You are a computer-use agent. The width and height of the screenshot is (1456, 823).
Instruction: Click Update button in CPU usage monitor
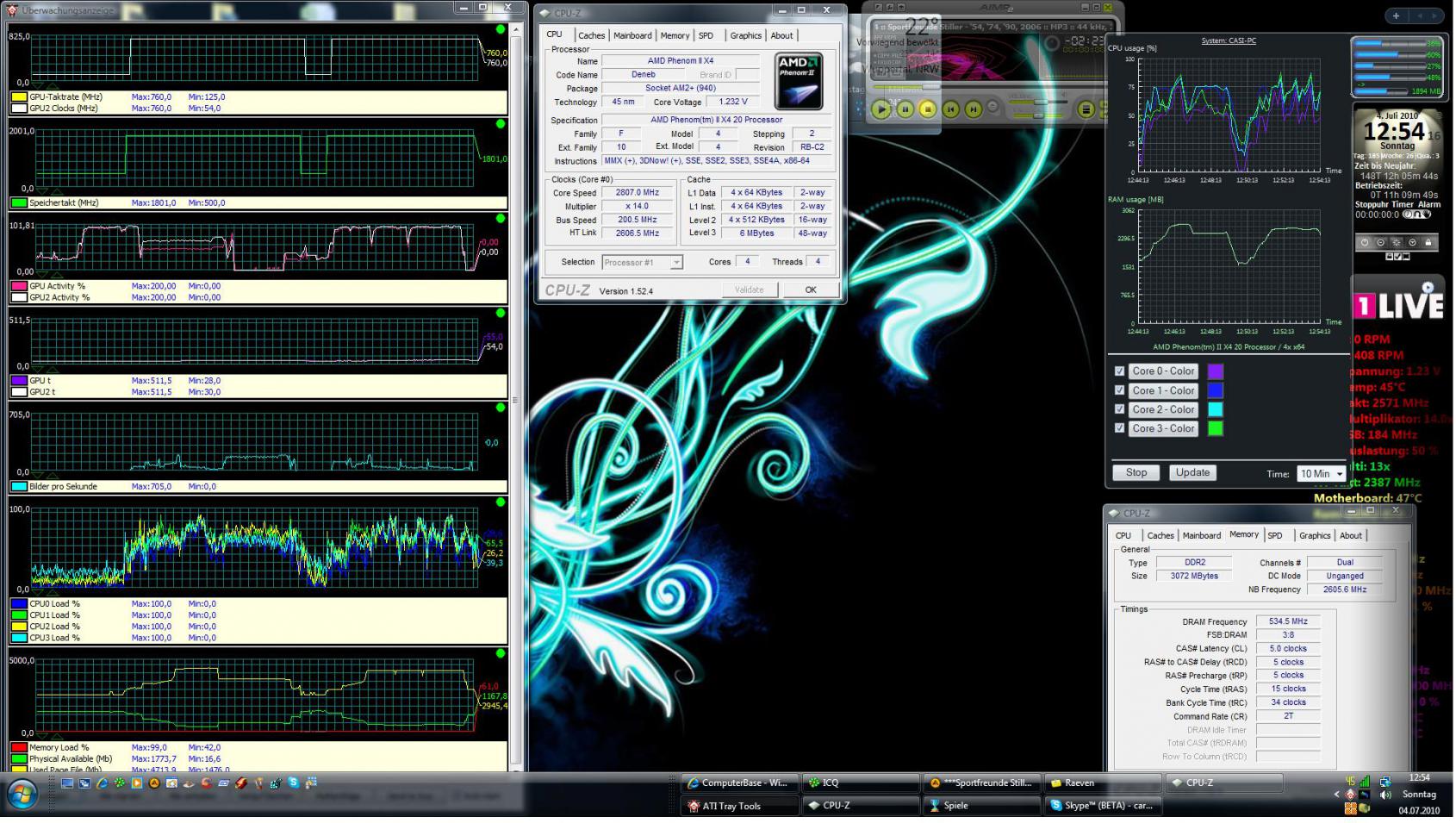(1192, 472)
